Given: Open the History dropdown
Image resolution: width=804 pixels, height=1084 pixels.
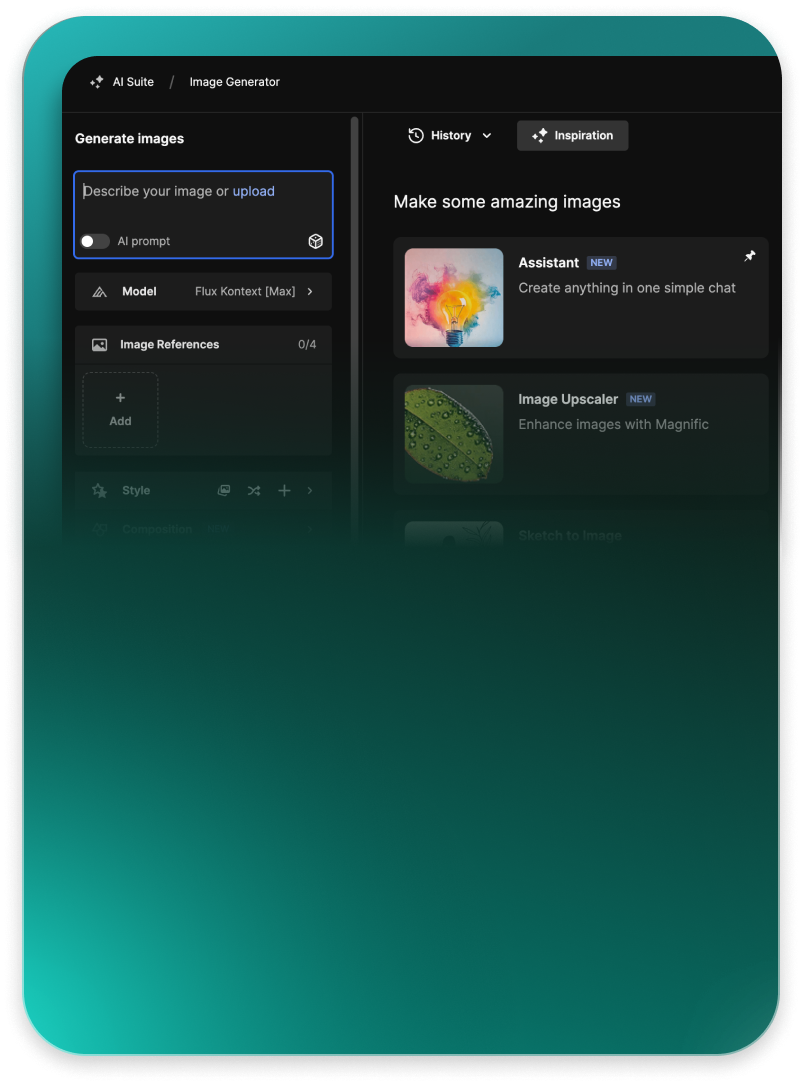Looking at the screenshot, I should pos(450,136).
